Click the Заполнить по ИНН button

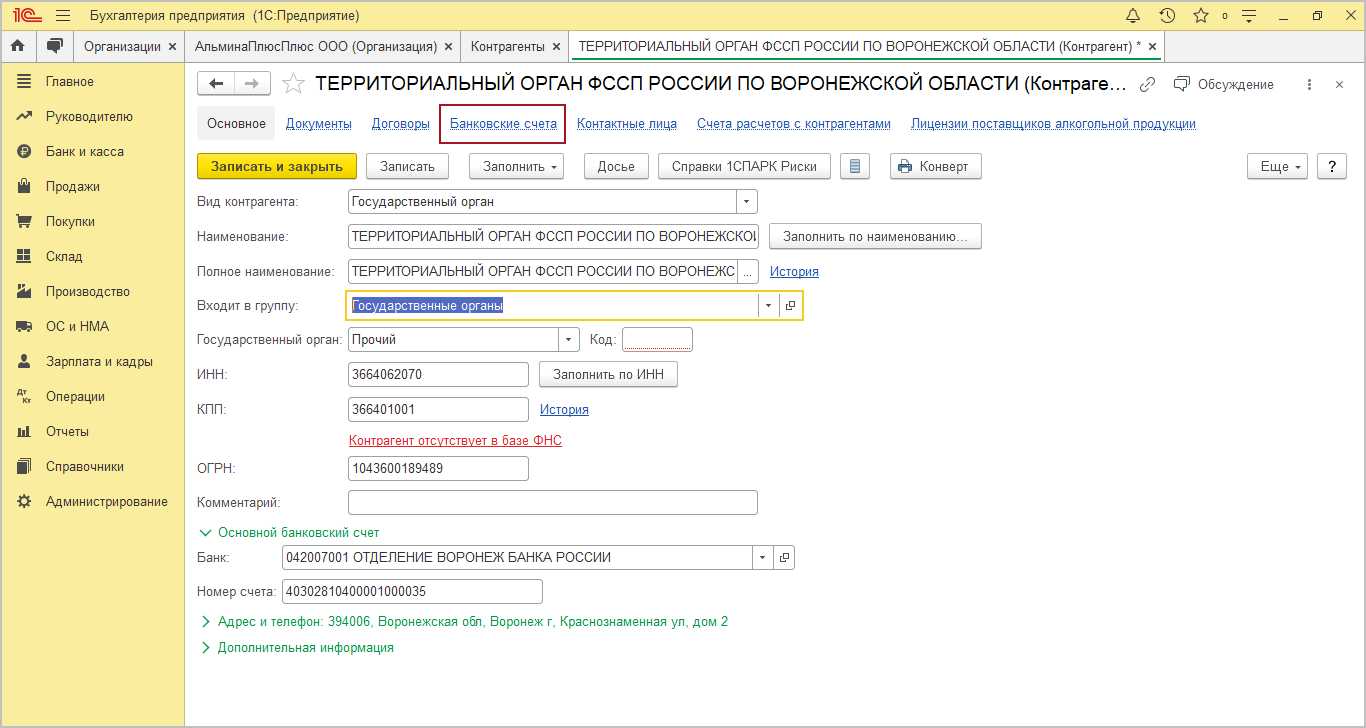pyautogui.click(x=609, y=374)
